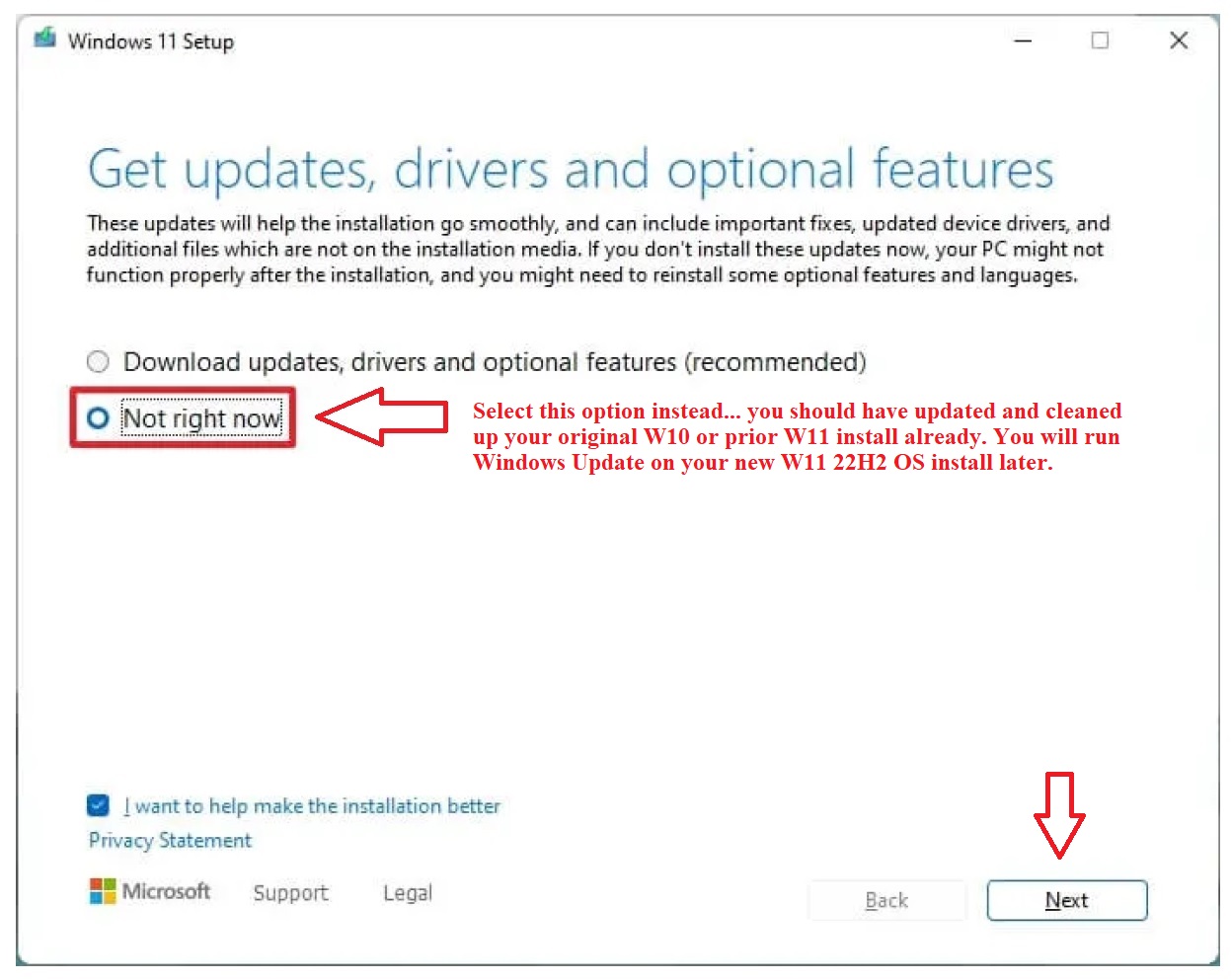Minimize the Windows 11 Setup window

point(1023,40)
